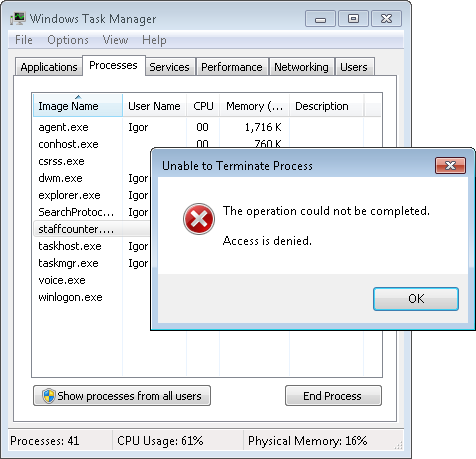Select the agent.exe process row
The image size is (476, 459).
207,127
